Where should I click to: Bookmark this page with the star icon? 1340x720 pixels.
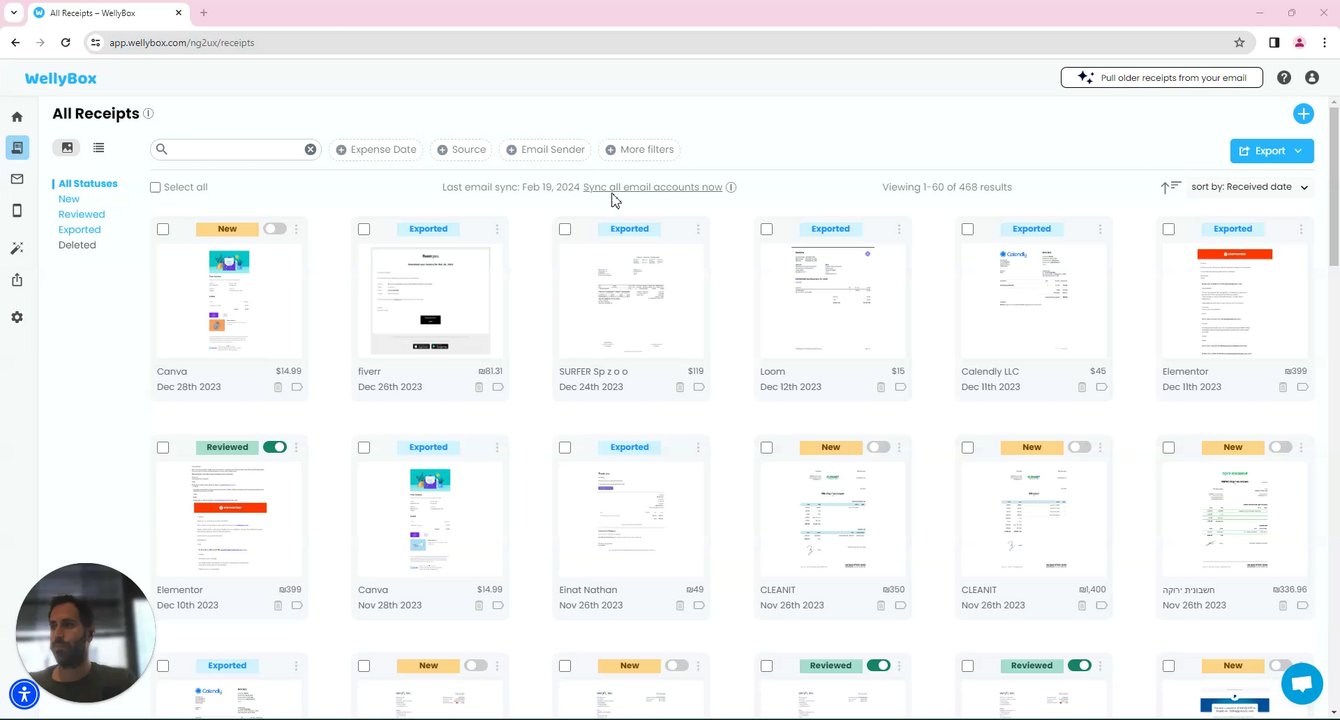point(1239,43)
